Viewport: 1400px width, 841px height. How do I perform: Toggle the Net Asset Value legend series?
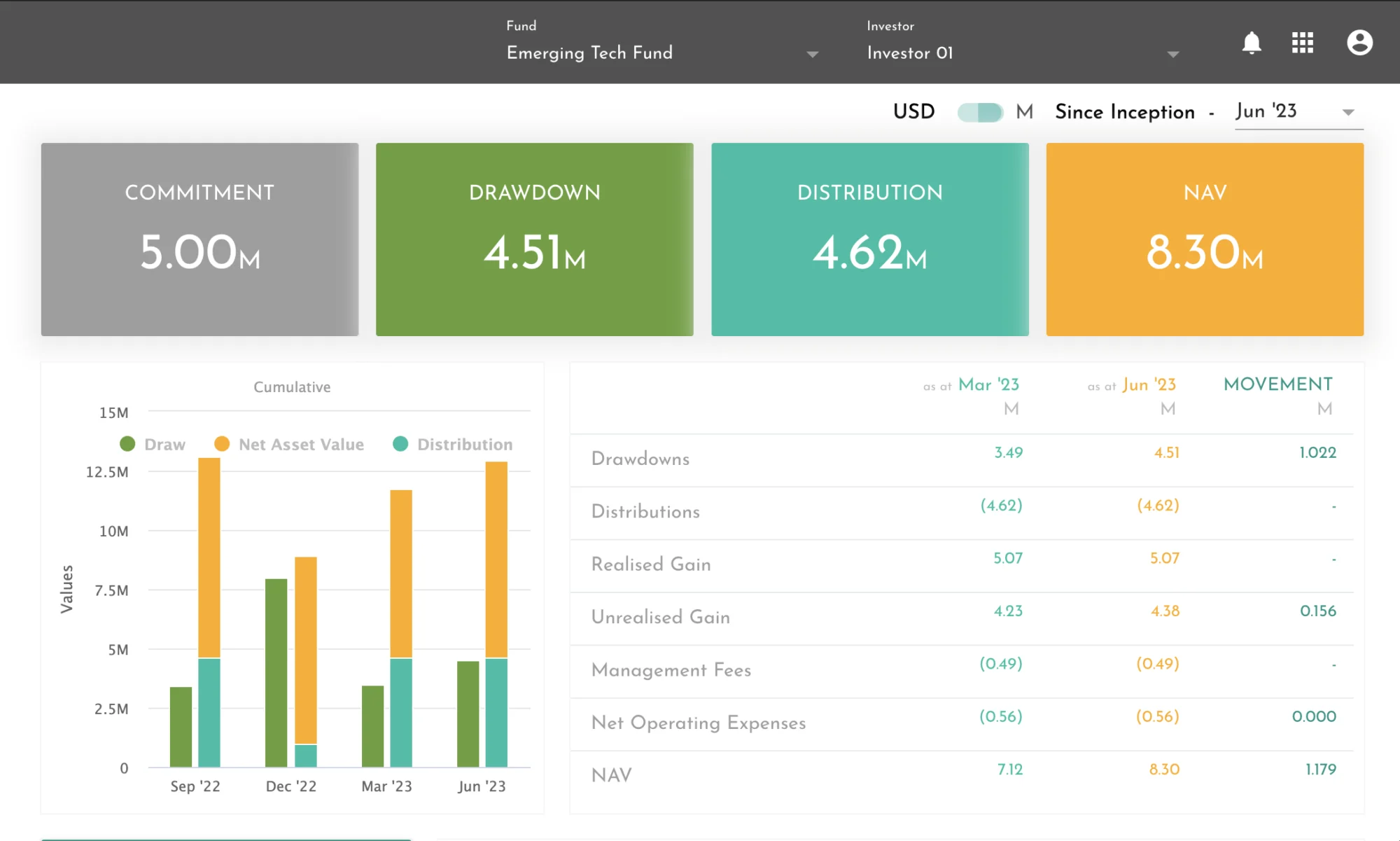[x=289, y=445]
